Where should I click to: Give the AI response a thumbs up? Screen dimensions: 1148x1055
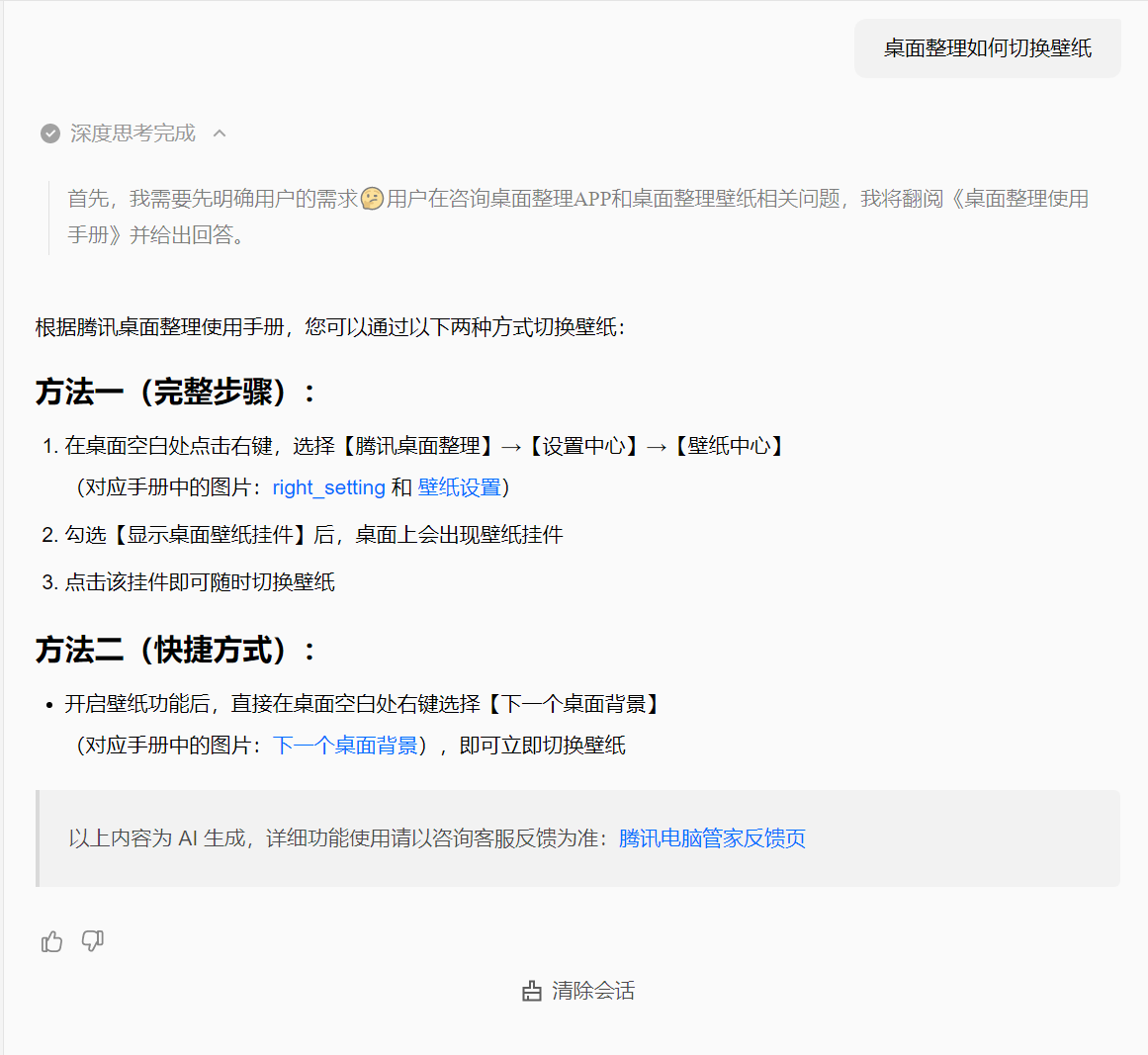[51, 940]
